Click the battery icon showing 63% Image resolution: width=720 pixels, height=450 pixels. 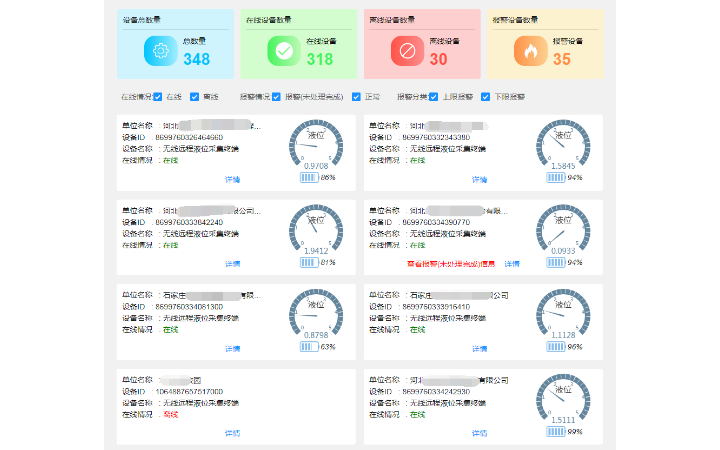pos(309,347)
